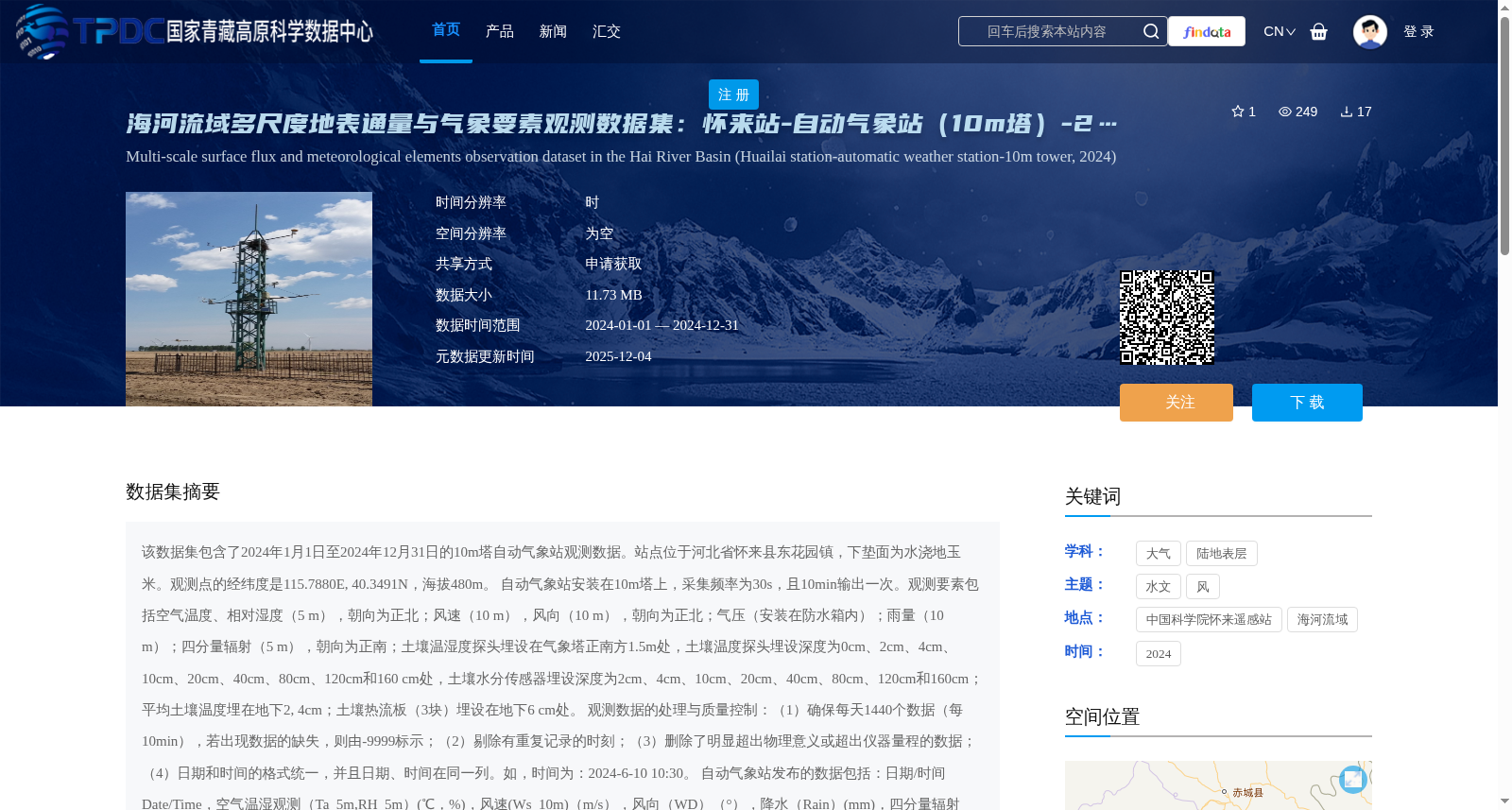
Task: Open the weather tower thumbnail image
Action: 249,299
